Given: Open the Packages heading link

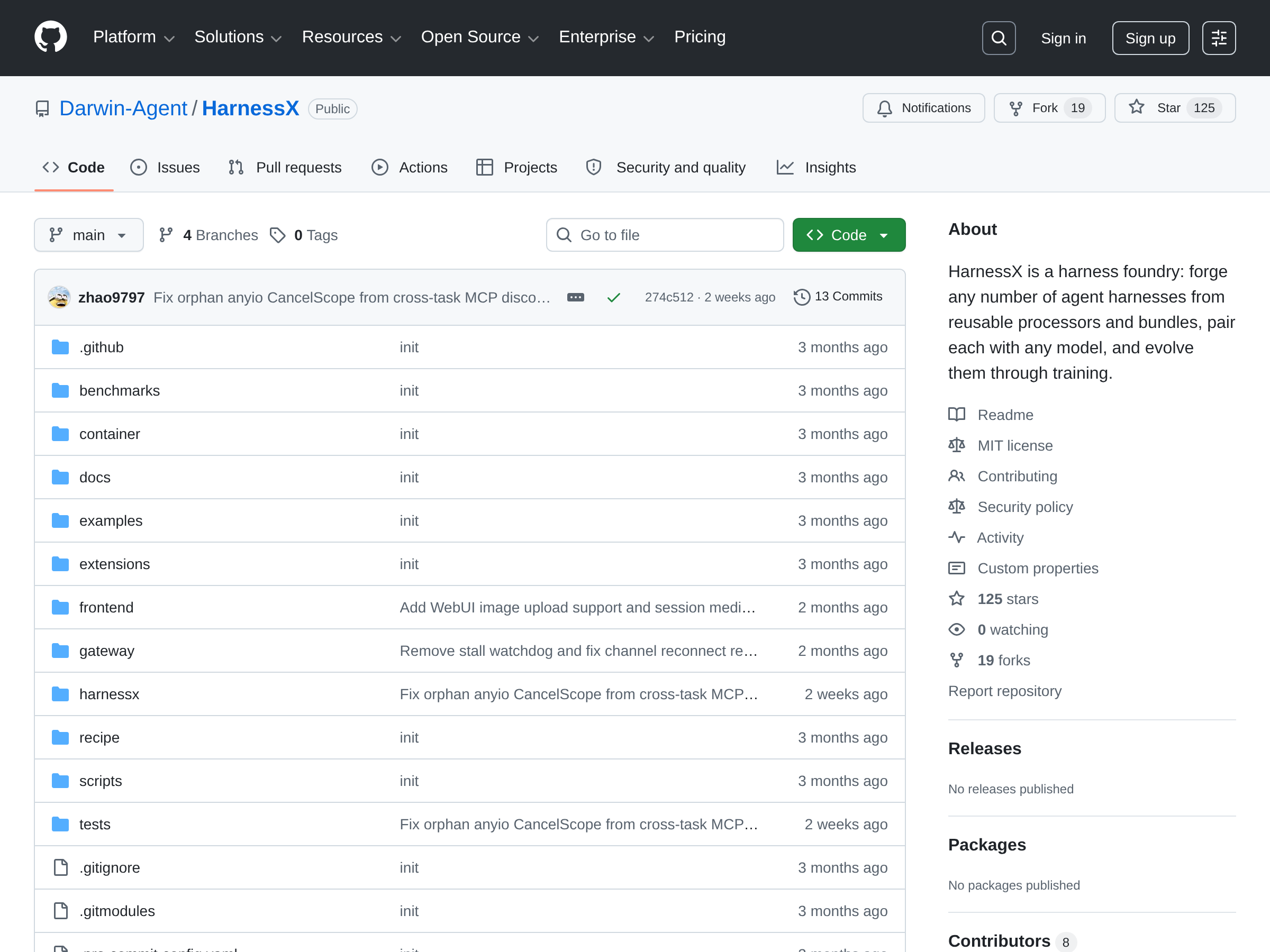Looking at the screenshot, I should click(x=987, y=845).
